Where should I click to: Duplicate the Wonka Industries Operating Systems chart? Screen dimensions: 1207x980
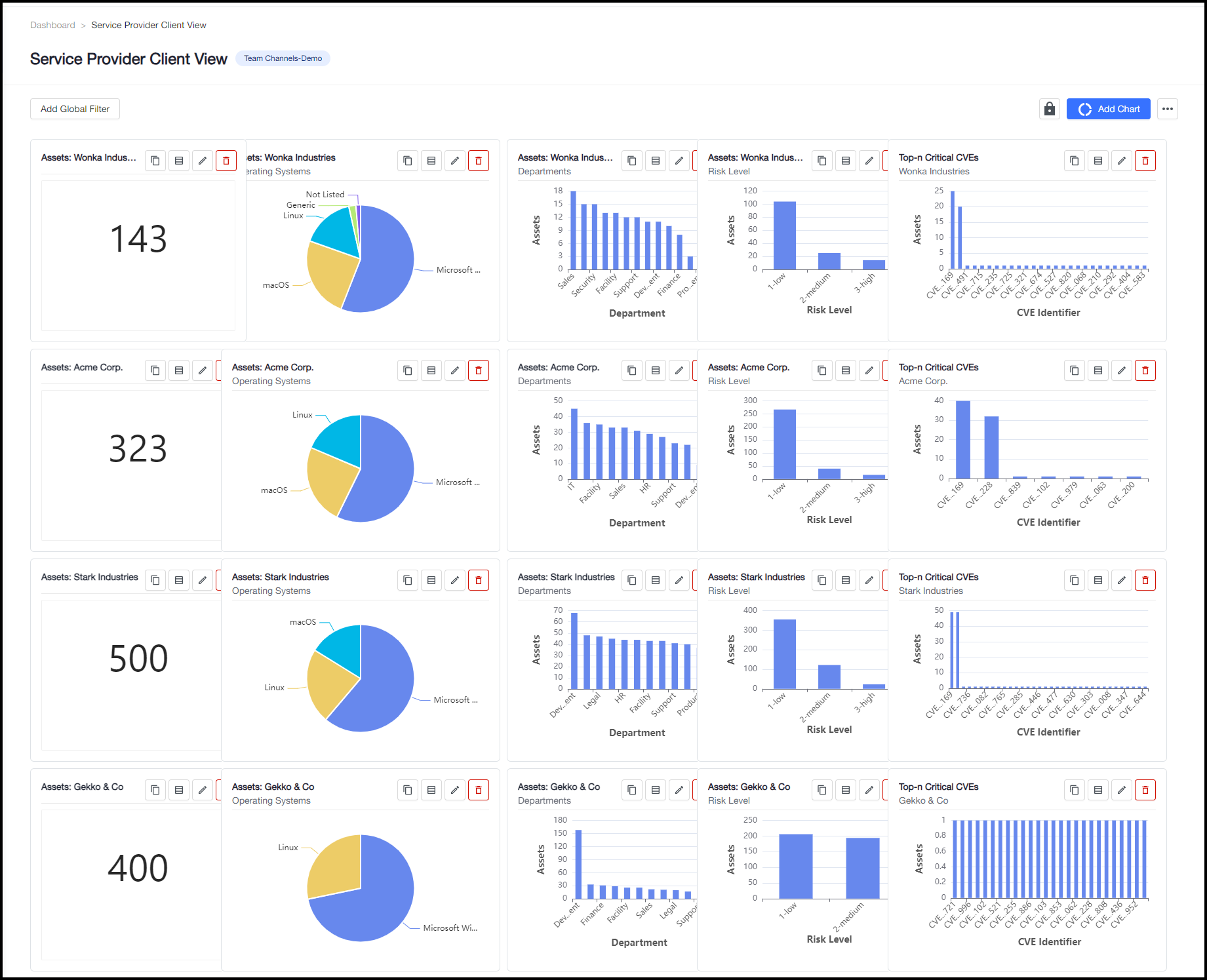408,161
